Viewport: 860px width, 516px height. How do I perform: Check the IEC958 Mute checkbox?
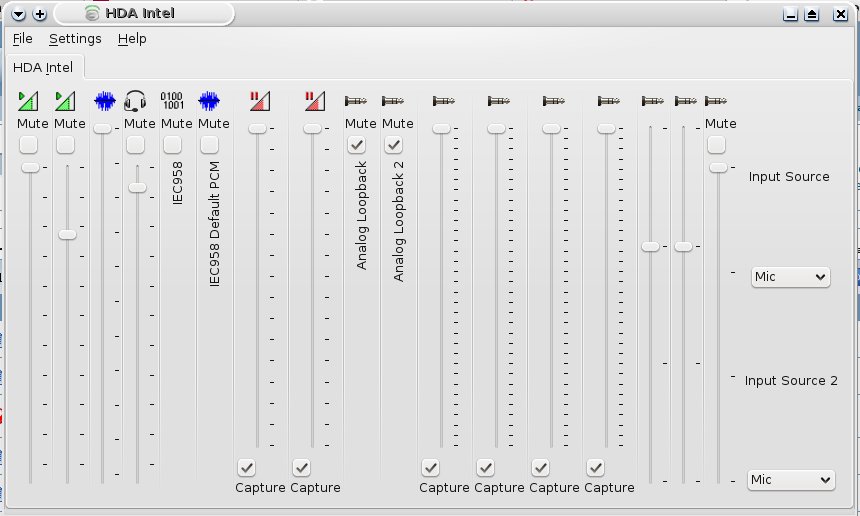click(172, 145)
